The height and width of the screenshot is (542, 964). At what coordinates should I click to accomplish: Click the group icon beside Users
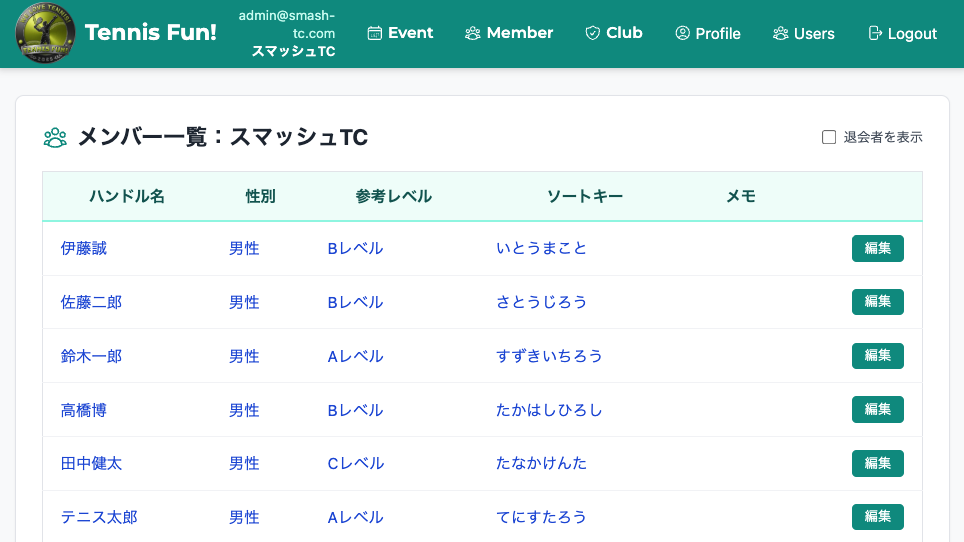click(781, 33)
